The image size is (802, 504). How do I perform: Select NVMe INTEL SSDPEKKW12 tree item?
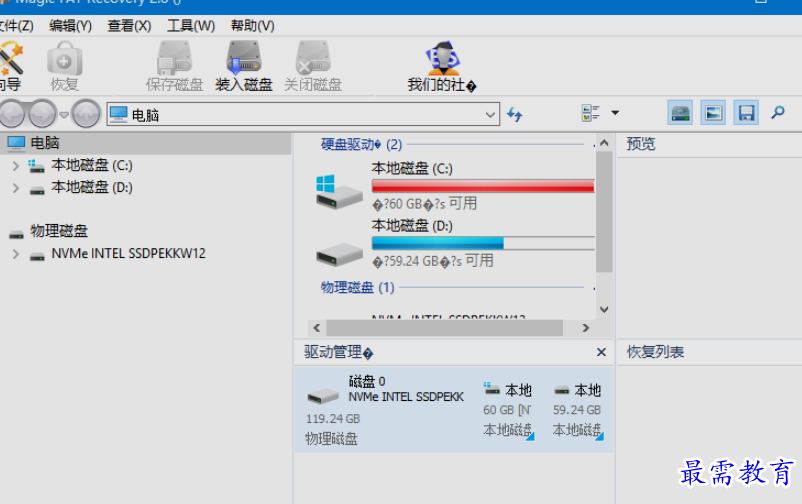coord(128,253)
